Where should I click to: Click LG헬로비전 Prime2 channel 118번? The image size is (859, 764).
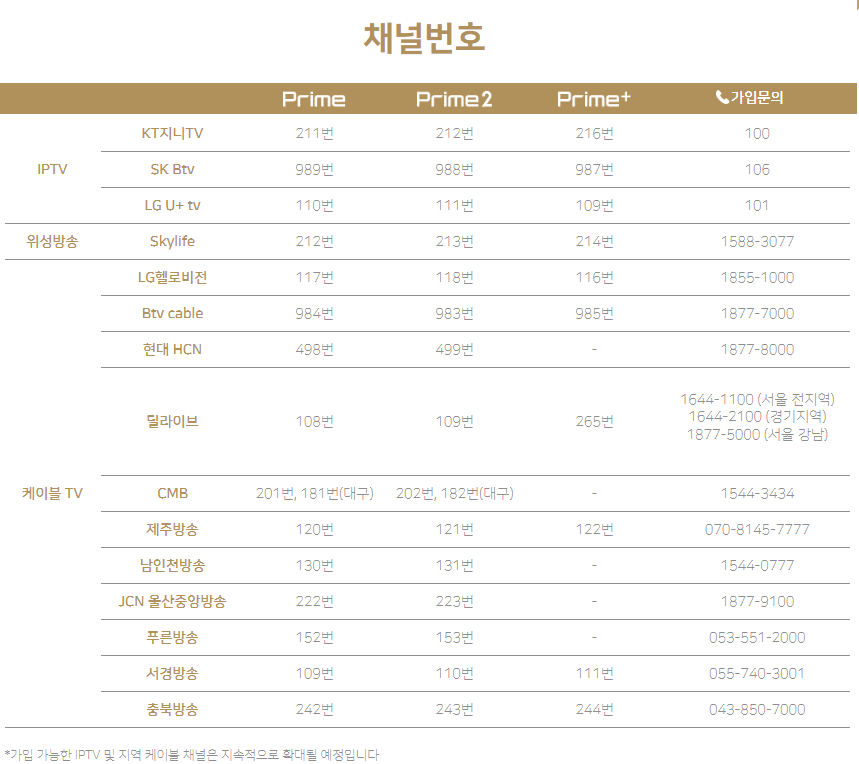coord(454,278)
